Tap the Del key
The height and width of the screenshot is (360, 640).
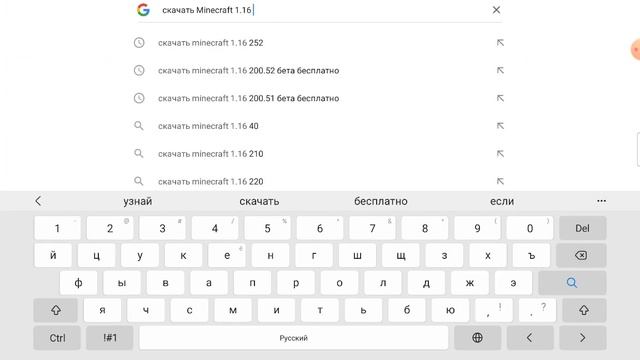pos(582,228)
